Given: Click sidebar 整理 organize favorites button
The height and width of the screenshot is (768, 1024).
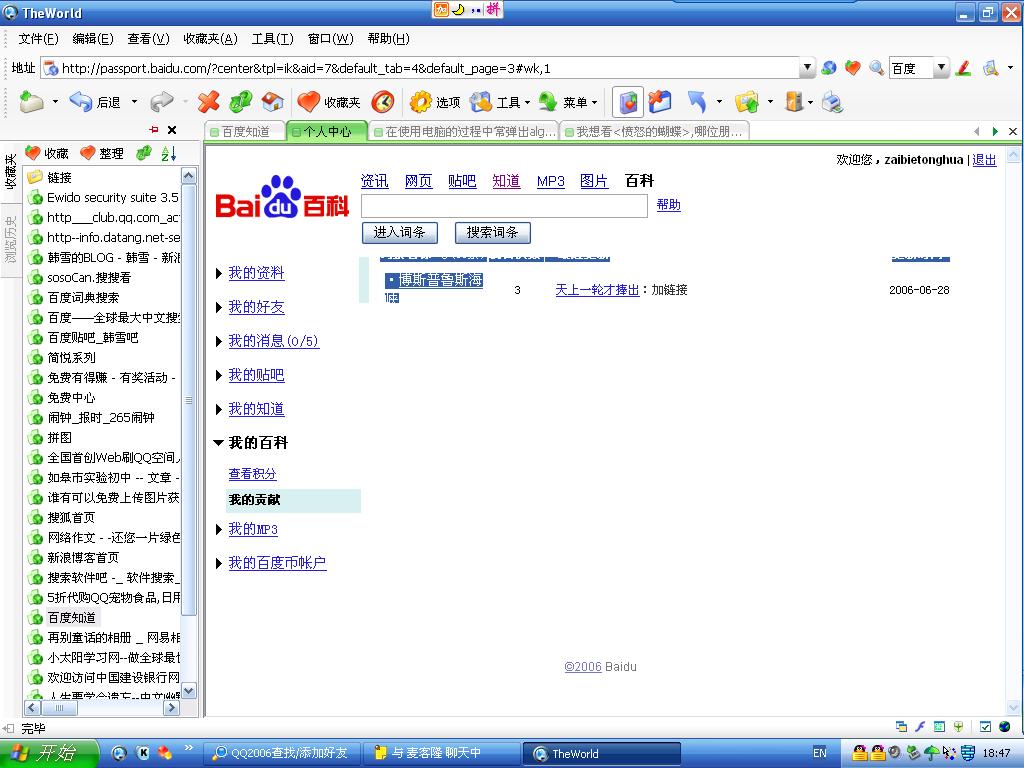Looking at the screenshot, I should 102,153.
